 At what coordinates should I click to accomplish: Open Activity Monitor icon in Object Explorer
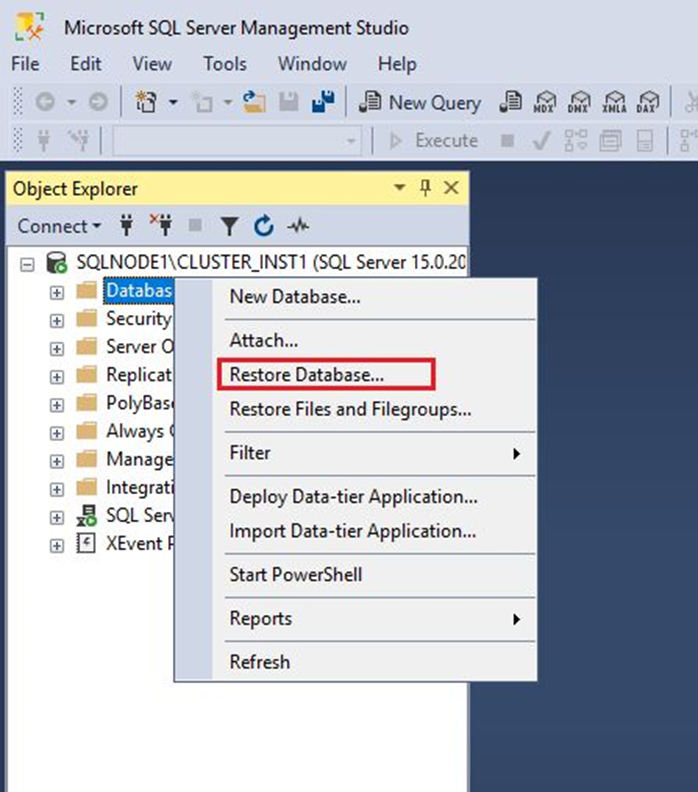pyautogui.click(x=297, y=226)
